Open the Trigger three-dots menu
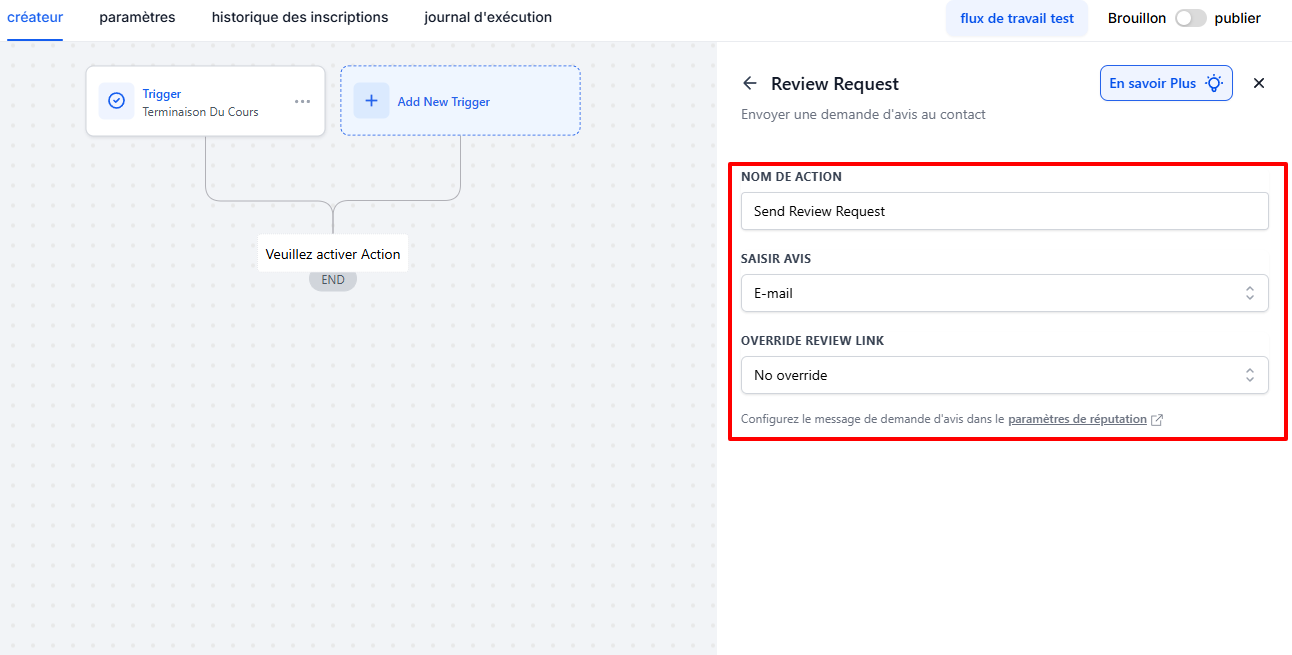 (302, 101)
